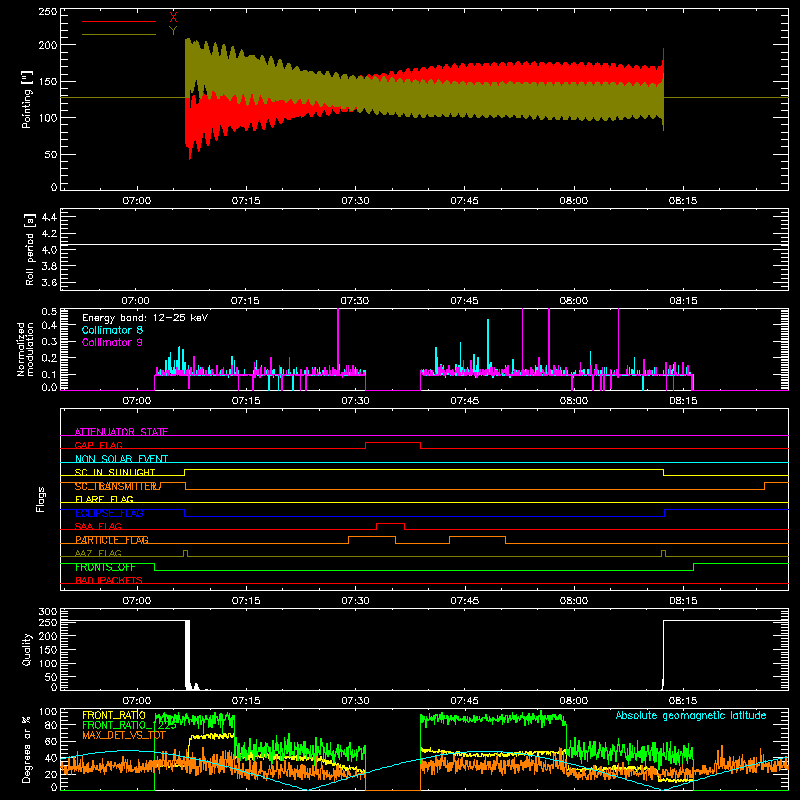Click the modulation plot's 07:15 time label
The image size is (800, 800).
tap(246, 401)
